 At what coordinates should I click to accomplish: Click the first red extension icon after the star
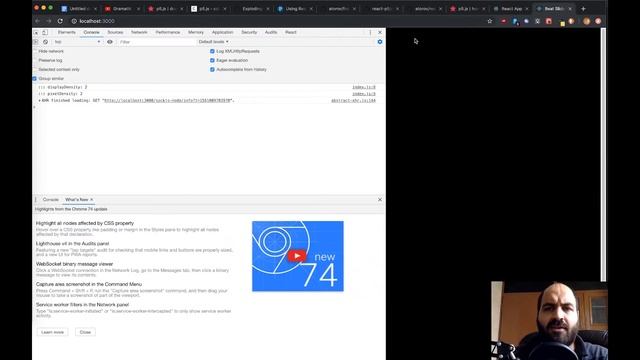point(504,21)
